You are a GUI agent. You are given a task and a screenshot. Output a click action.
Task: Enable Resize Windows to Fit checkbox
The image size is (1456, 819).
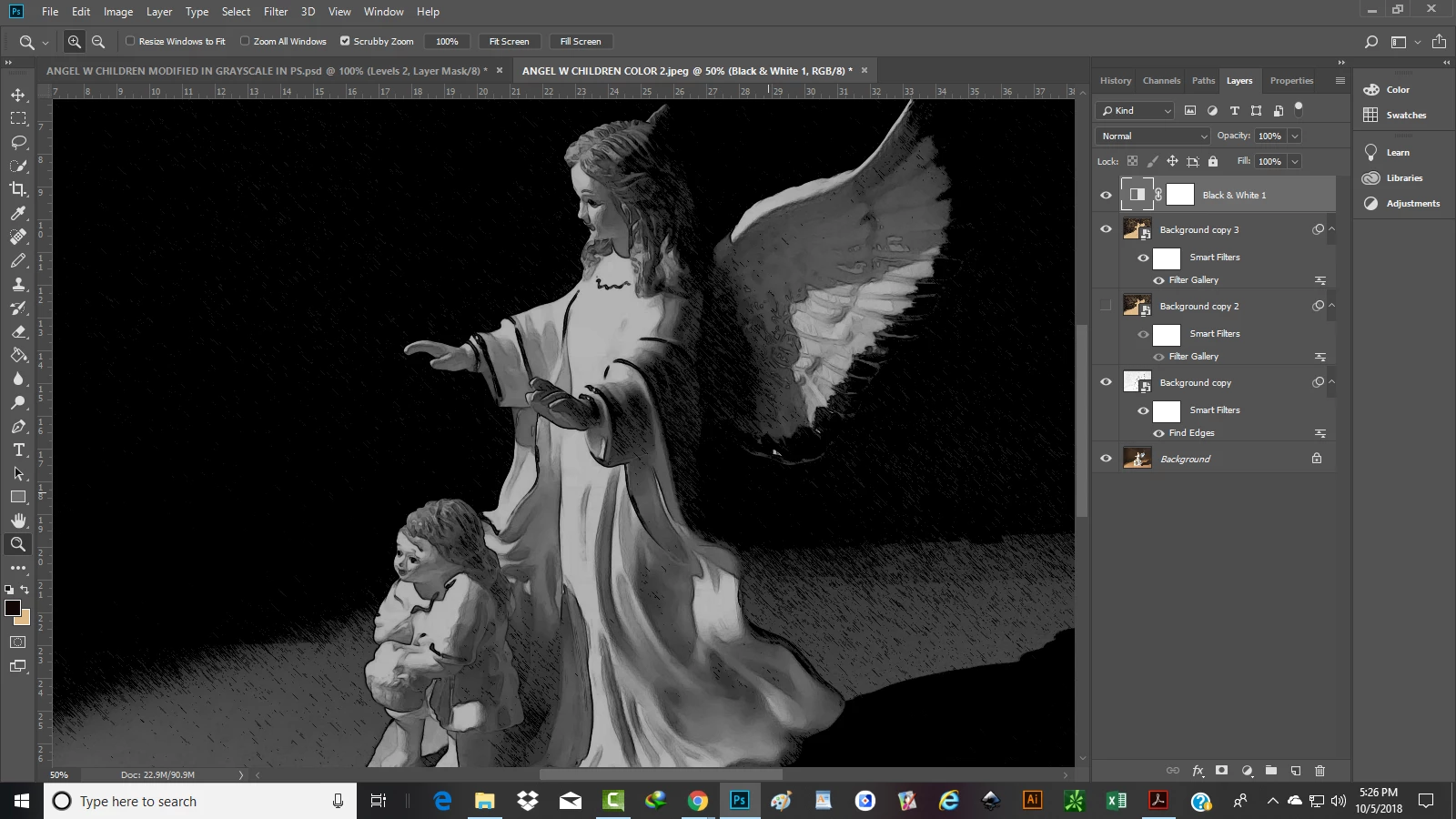[x=130, y=41]
